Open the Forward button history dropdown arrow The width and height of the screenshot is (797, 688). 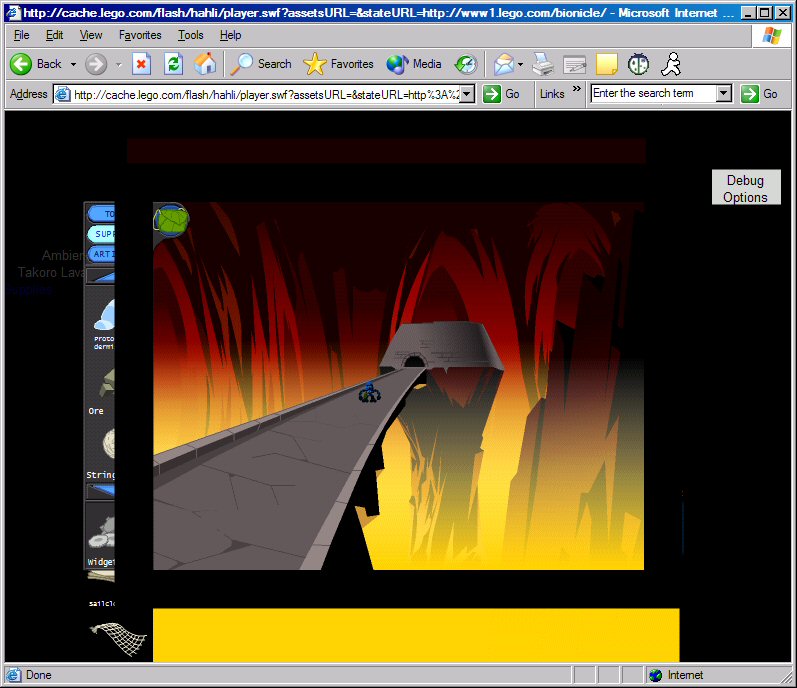pos(118,65)
